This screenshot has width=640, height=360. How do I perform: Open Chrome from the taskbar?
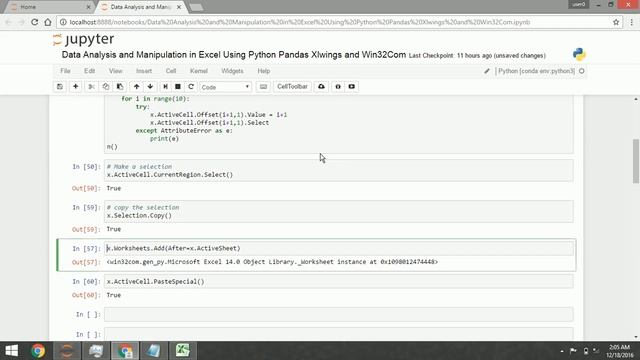[38, 351]
